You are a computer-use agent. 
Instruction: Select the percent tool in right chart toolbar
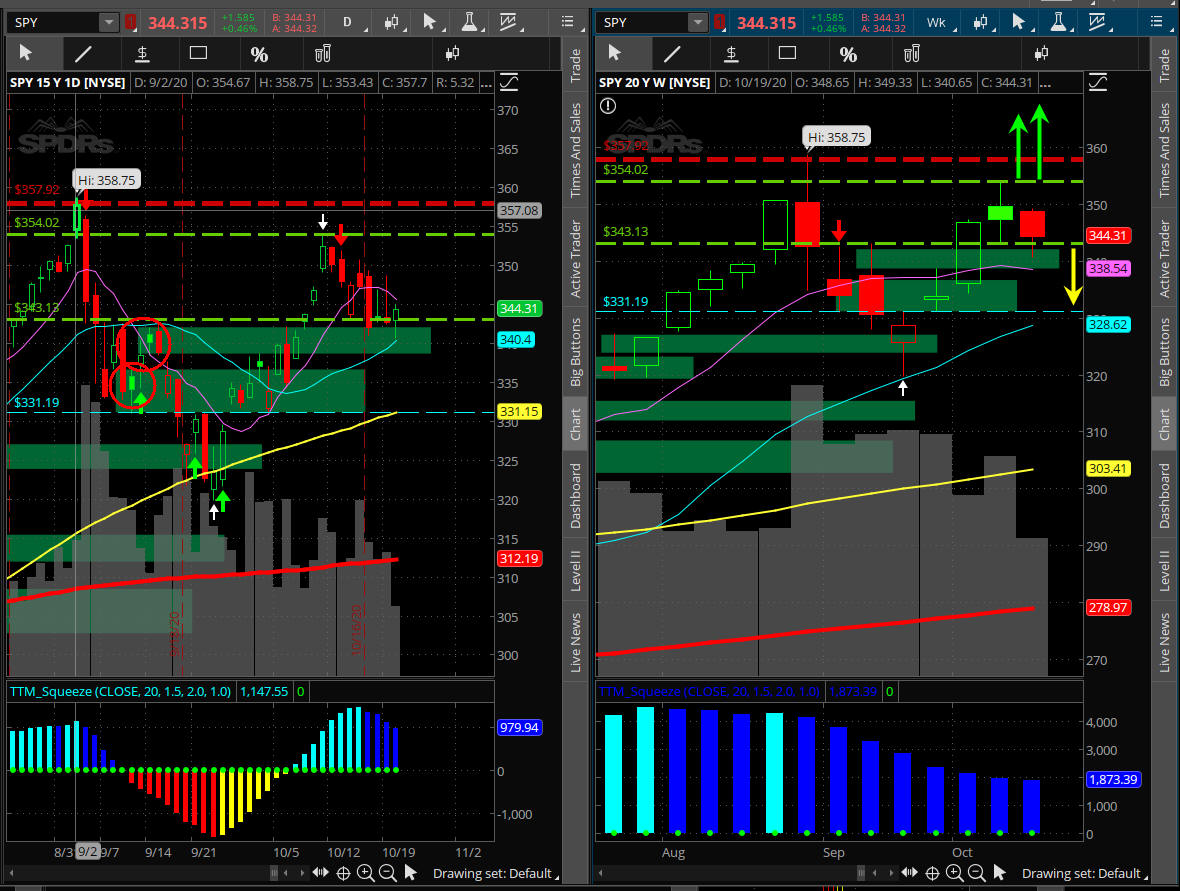848,54
